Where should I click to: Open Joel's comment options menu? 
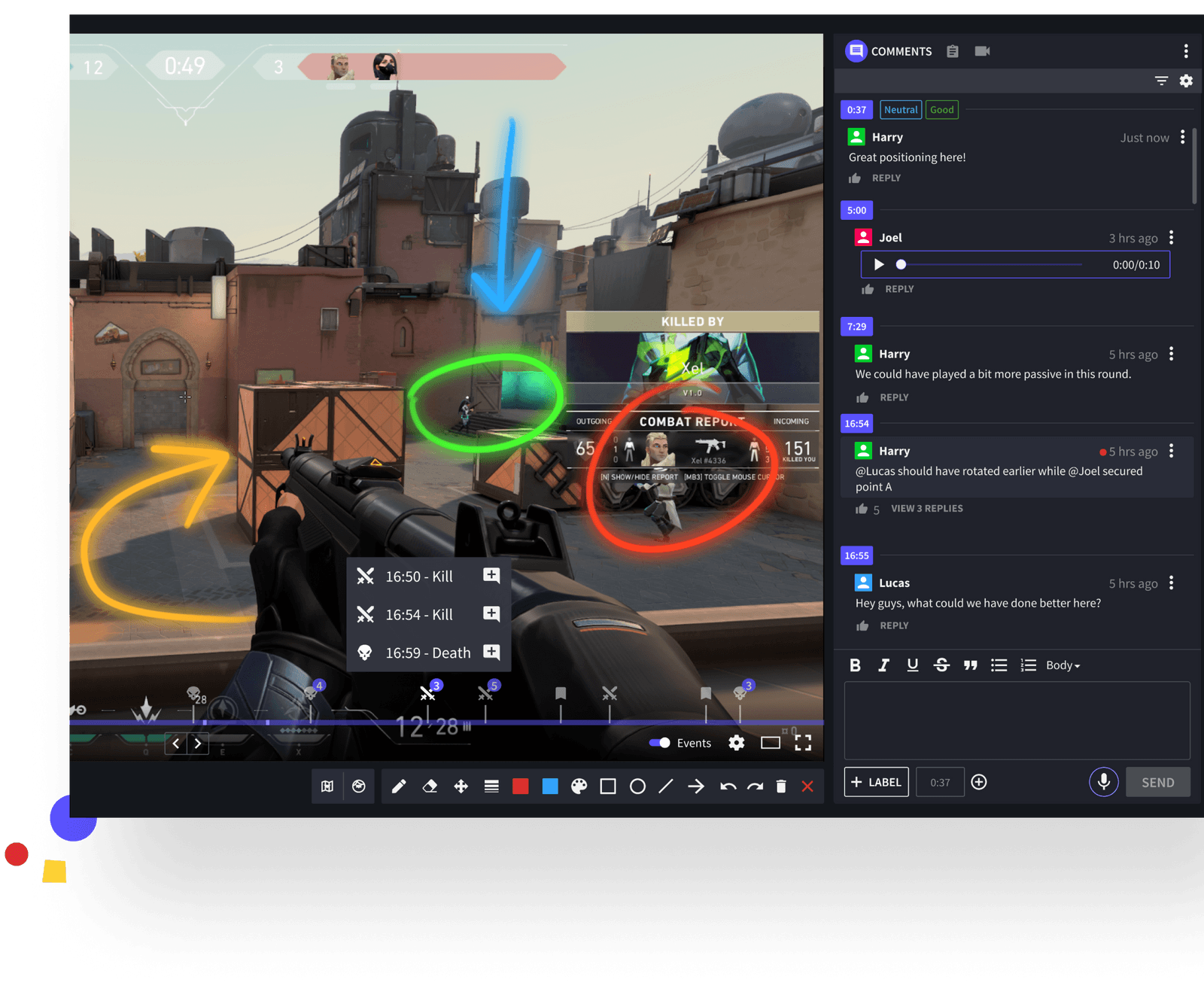point(1172,237)
